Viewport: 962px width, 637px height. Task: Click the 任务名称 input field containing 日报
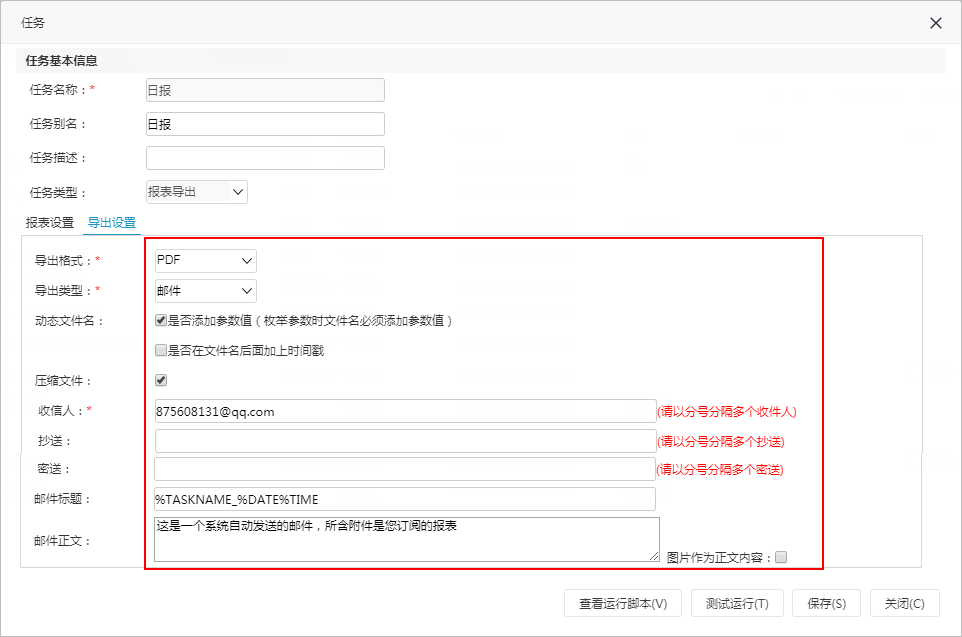[x=265, y=90]
